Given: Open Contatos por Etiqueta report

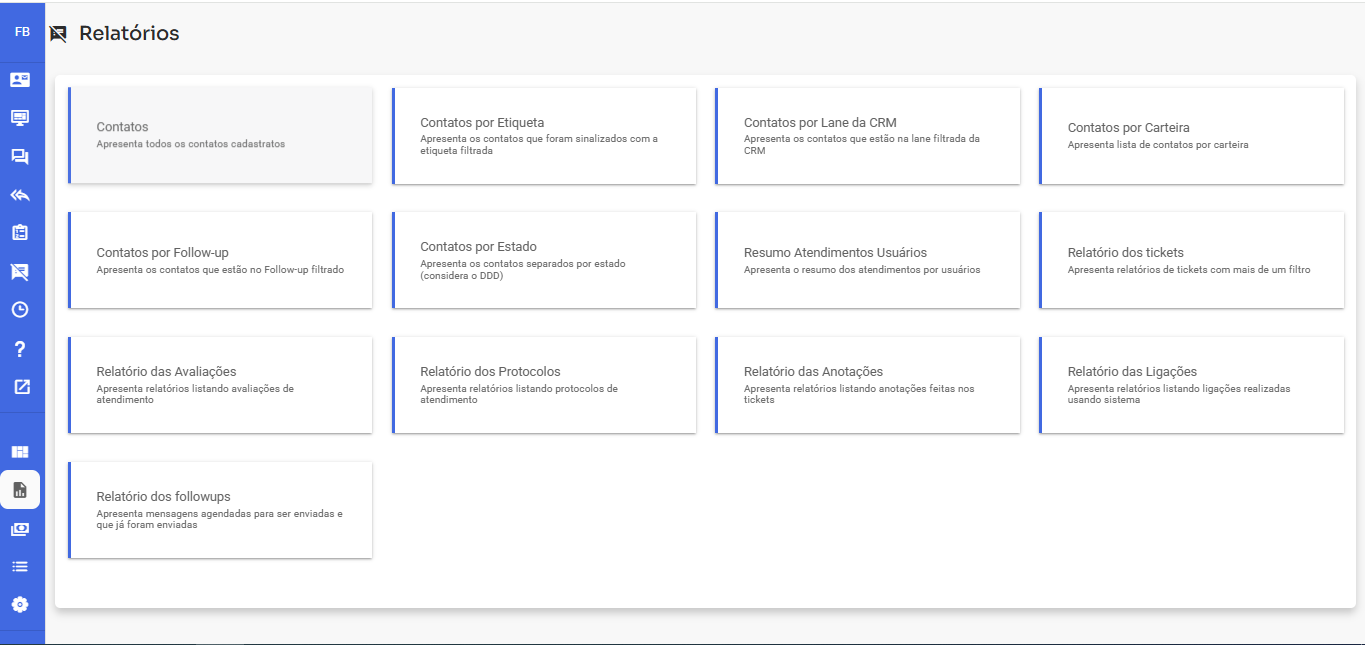Looking at the screenshot, I should 544,135.
